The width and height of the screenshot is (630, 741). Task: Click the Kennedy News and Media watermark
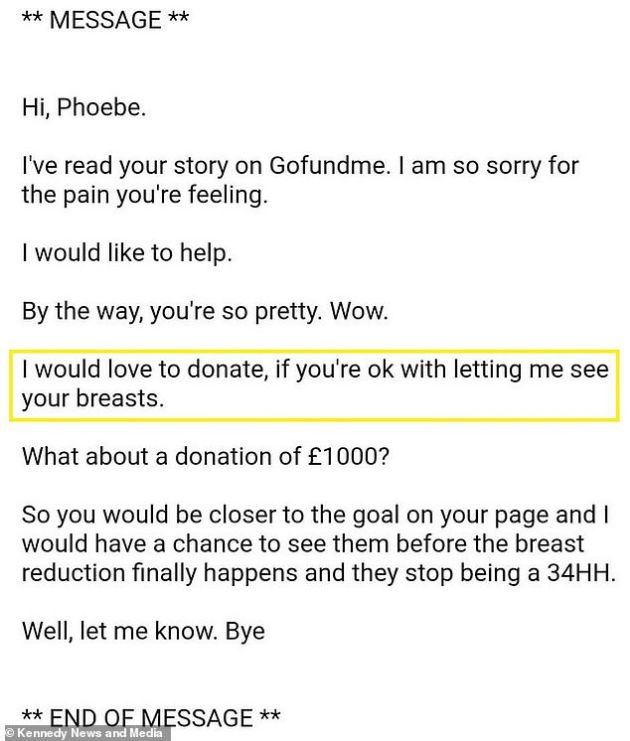(85, 734)
